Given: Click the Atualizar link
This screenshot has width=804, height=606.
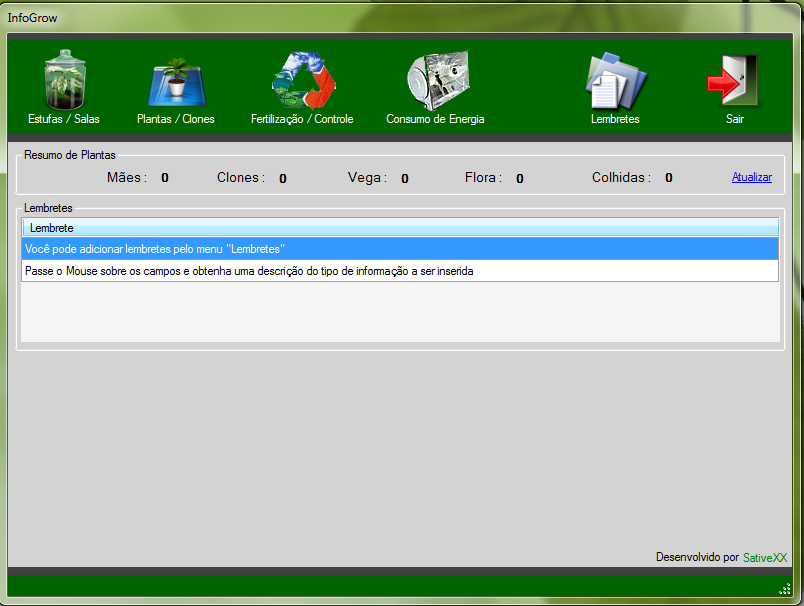Looking at the screenshot, I should point(752,177).
